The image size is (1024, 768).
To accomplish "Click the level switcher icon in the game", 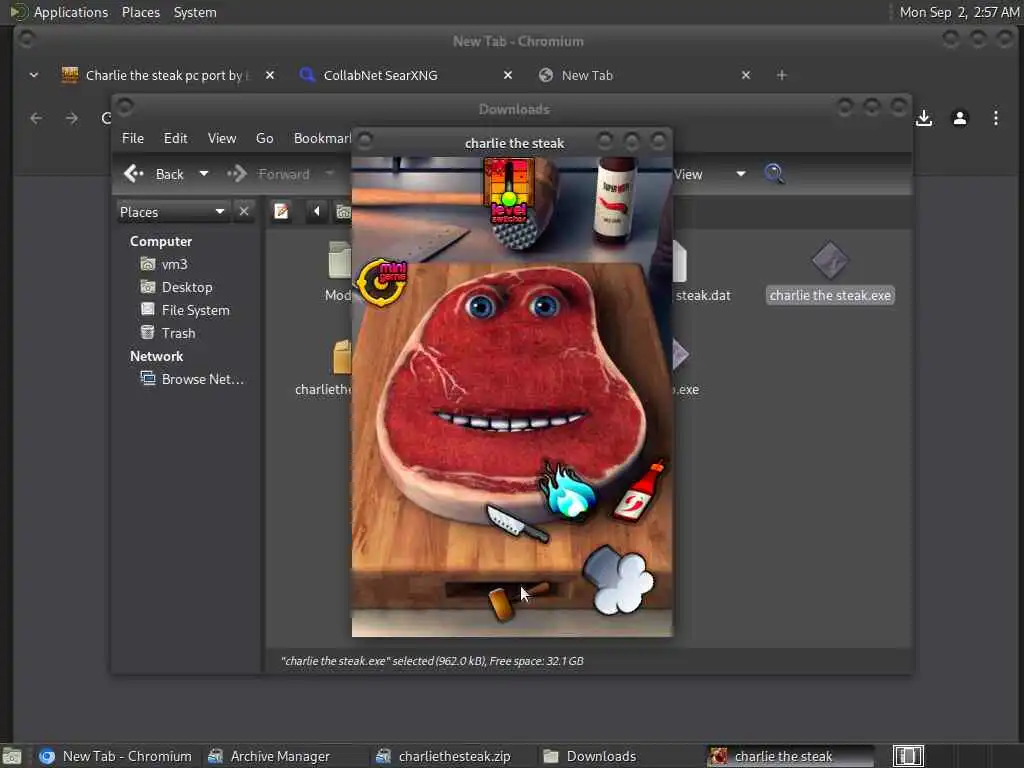I will coord(509,191).
